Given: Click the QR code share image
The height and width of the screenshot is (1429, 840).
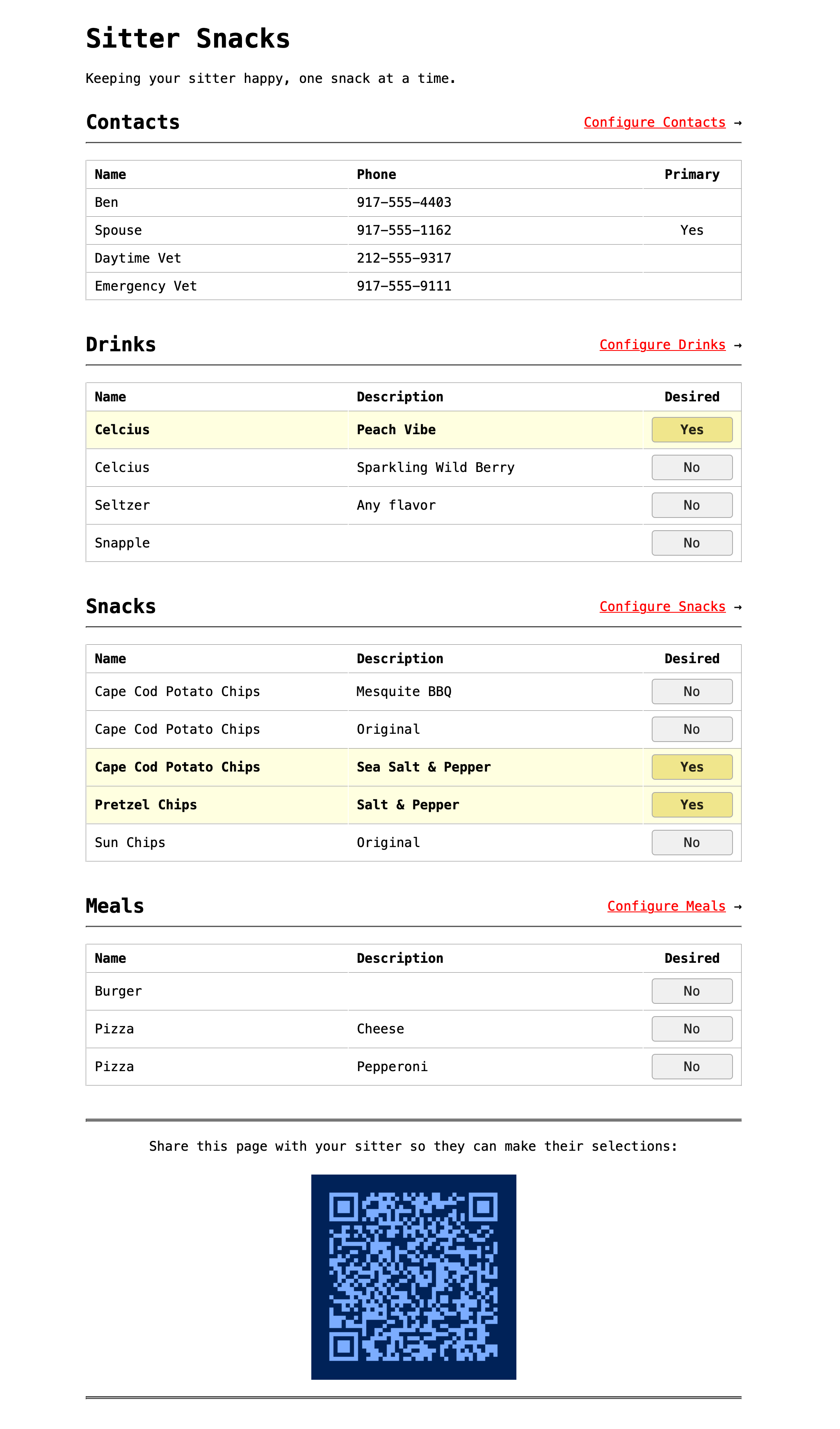Looking at the screenshot, I should click(x=413, y=1276).
